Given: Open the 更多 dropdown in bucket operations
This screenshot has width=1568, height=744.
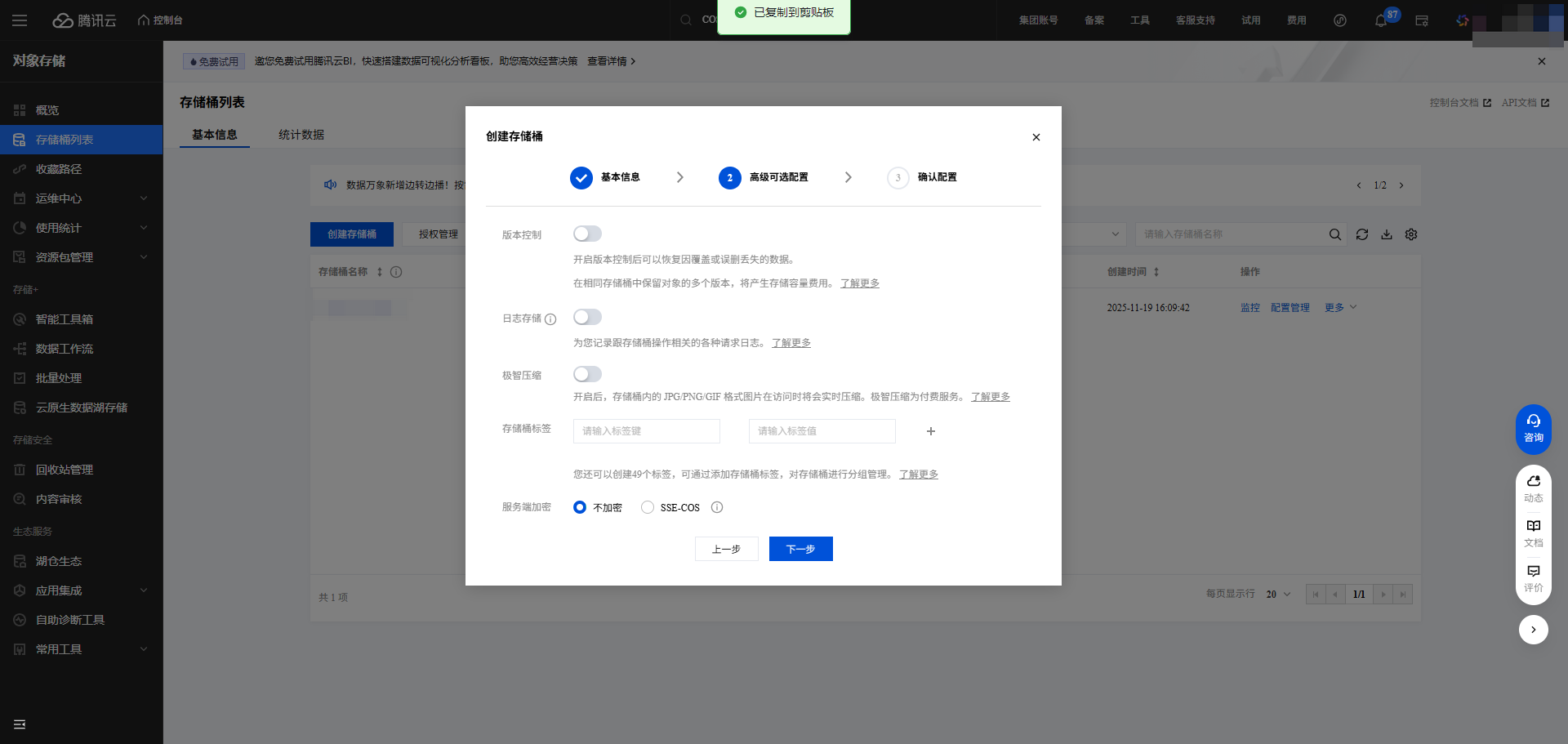Looking at the screenshot, I should tap(1339, 308).
